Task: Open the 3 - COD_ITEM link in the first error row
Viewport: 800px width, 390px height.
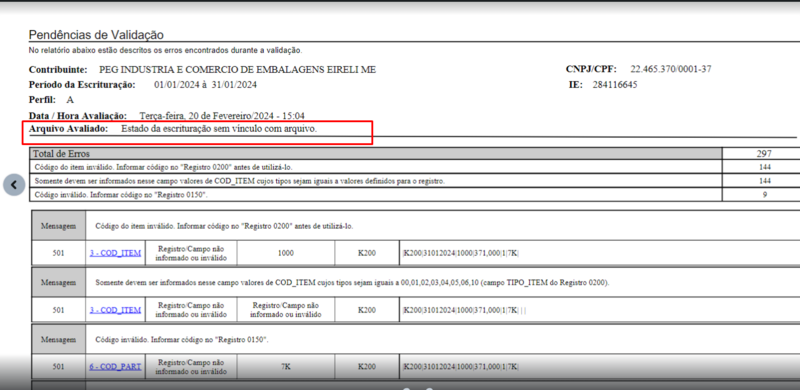Action: pos(115,253)
